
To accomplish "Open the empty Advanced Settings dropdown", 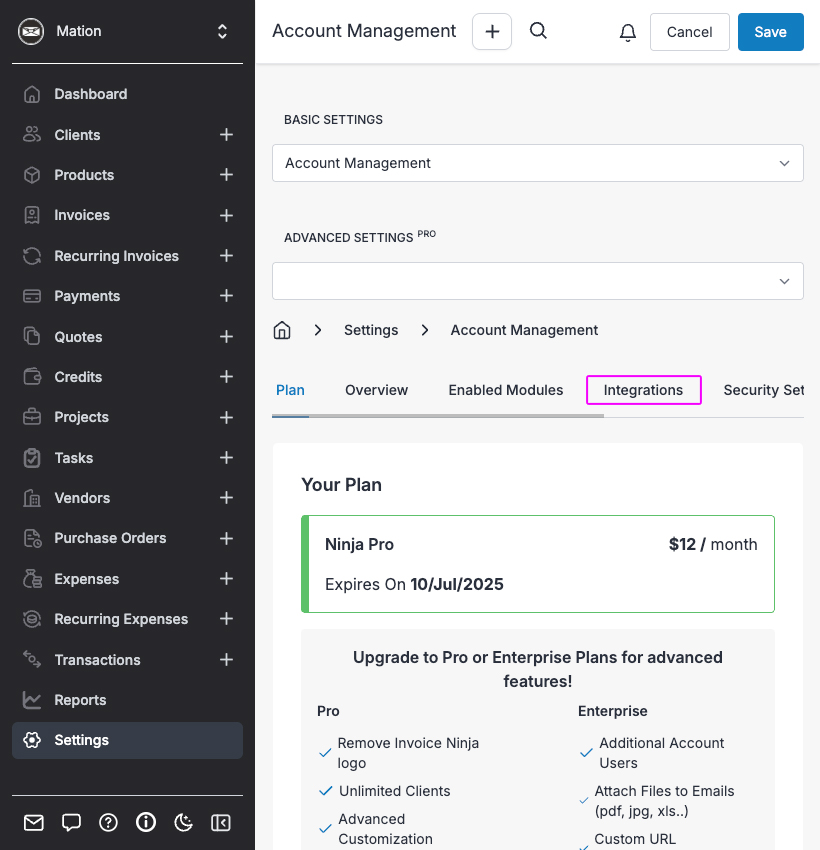I will pos(538,281).
